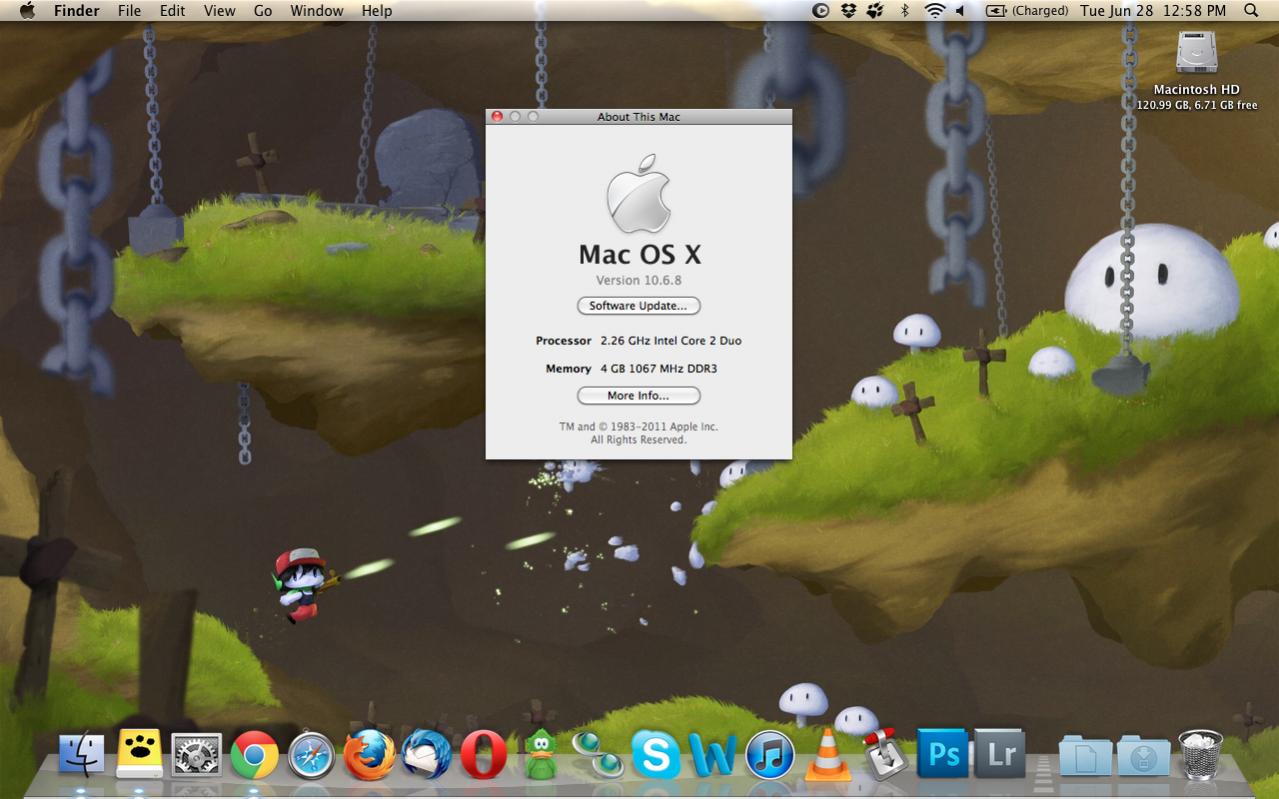Launch Skype from the dock
Viewport: 1279px width, 799px height.
tap(656, 755)
